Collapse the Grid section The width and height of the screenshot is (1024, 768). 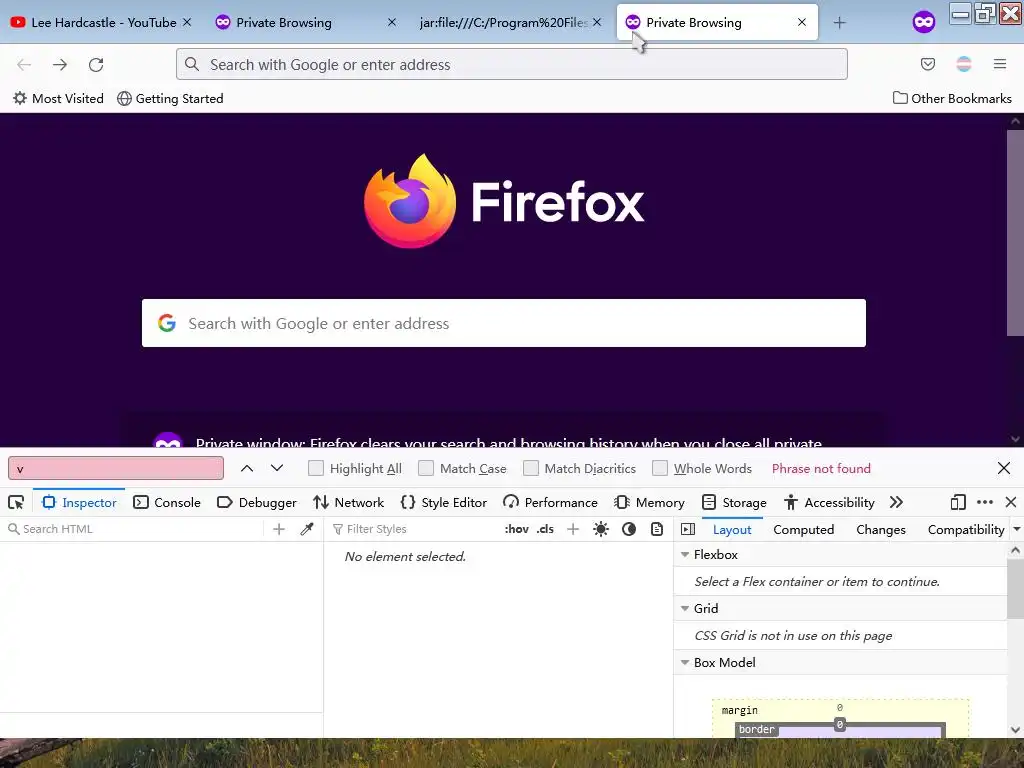pyautogui.click(x=685, y=608)
